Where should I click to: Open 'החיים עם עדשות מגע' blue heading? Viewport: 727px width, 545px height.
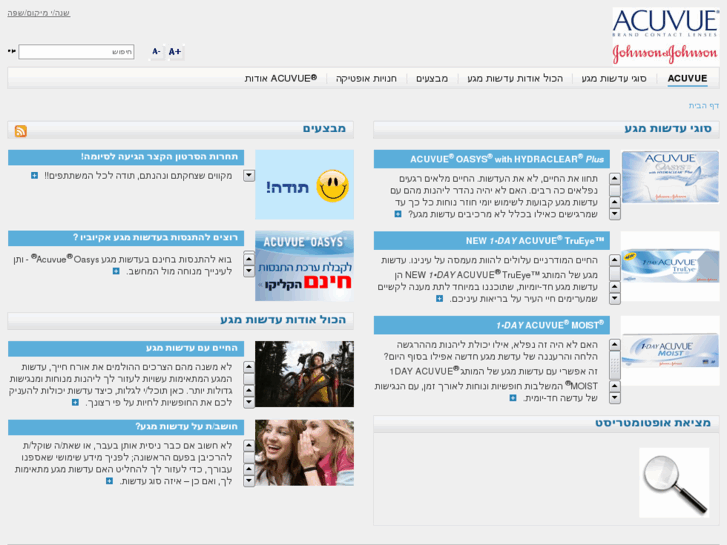click(x=126, y=348)
